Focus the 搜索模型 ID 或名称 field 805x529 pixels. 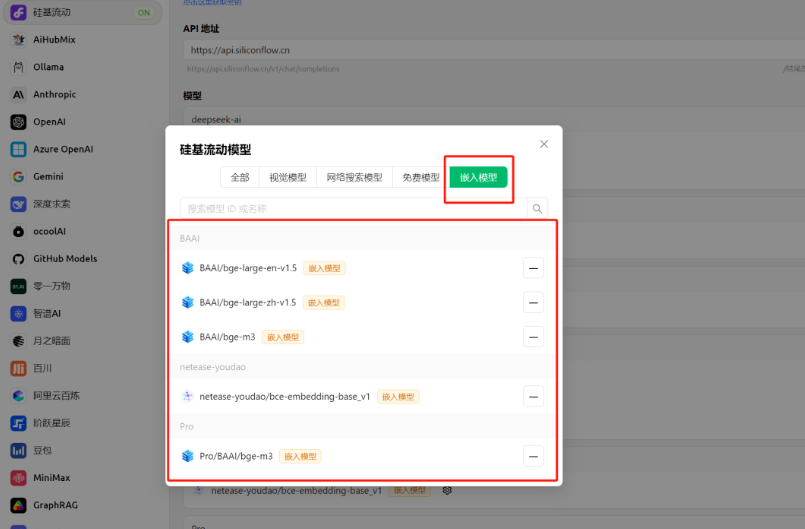click(354, 209)
